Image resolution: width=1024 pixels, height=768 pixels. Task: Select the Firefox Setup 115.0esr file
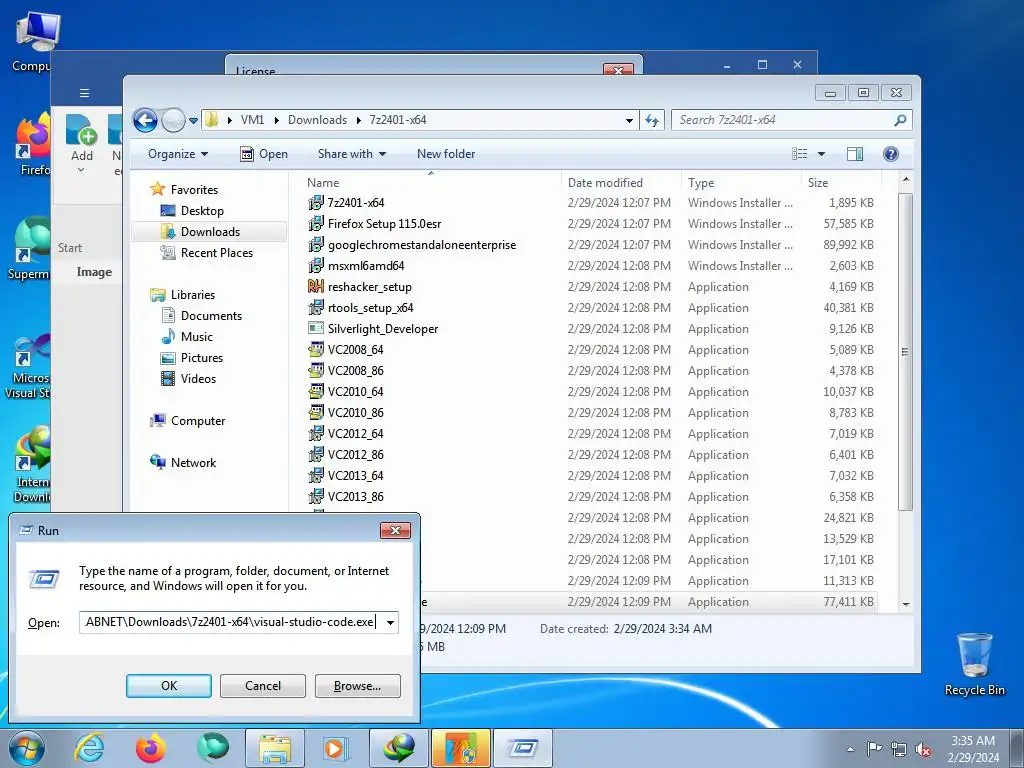point(384,224)
